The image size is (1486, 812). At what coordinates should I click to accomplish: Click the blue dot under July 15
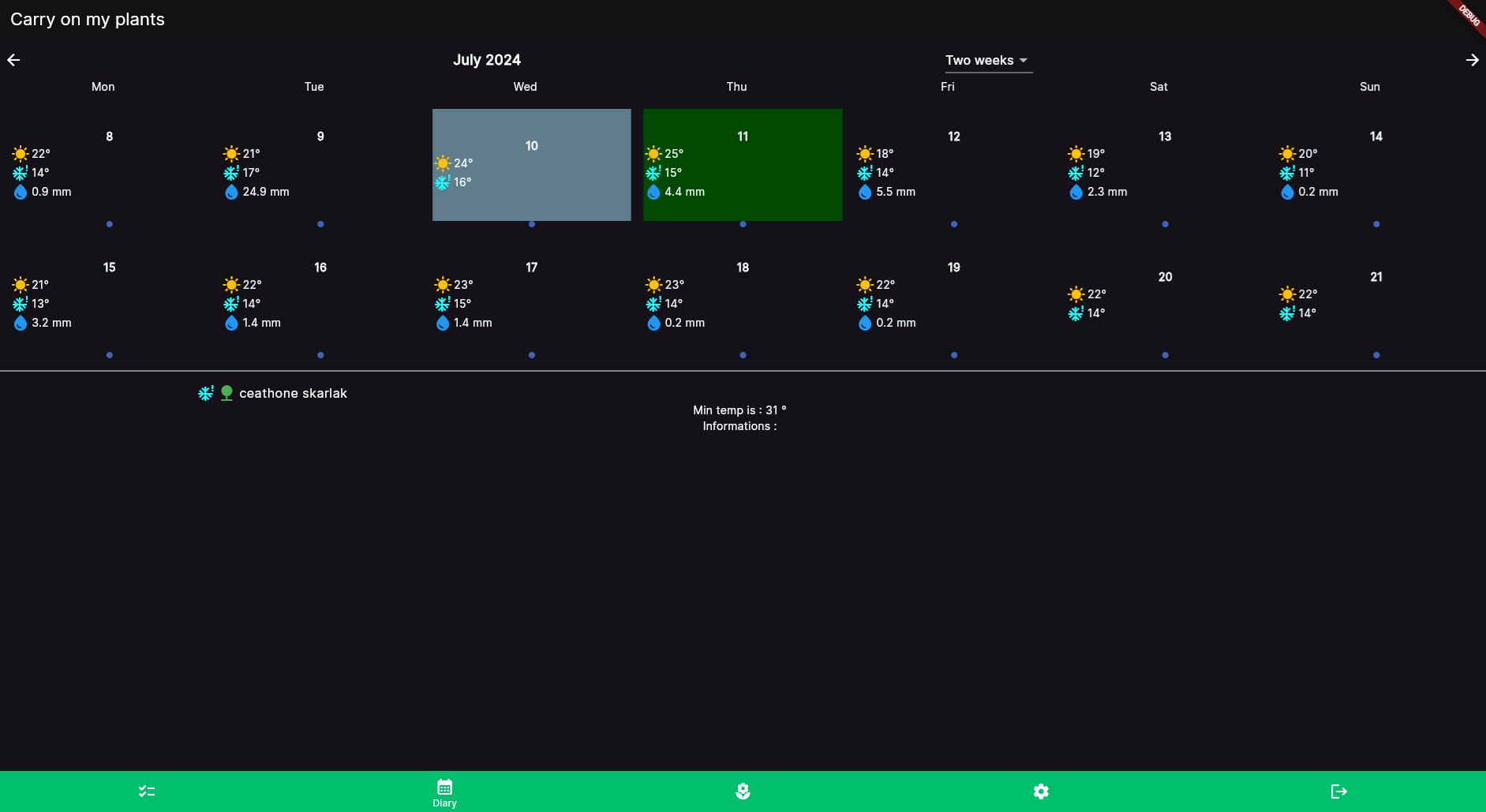109,355
